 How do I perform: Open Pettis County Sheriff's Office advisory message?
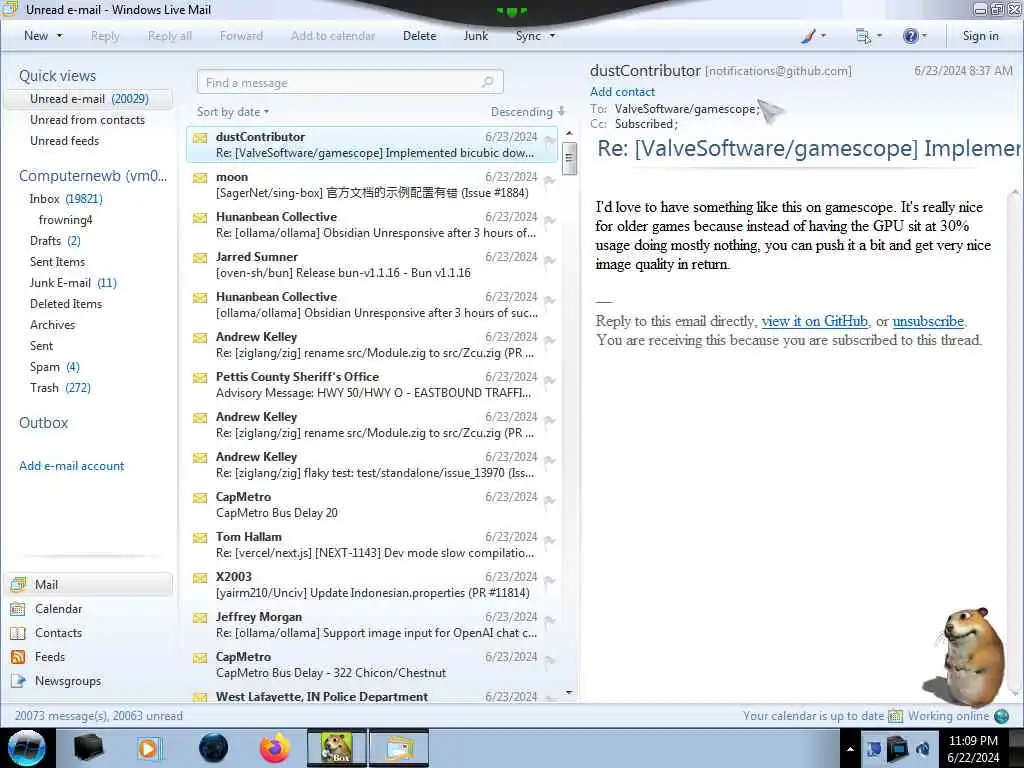(372, 385)
